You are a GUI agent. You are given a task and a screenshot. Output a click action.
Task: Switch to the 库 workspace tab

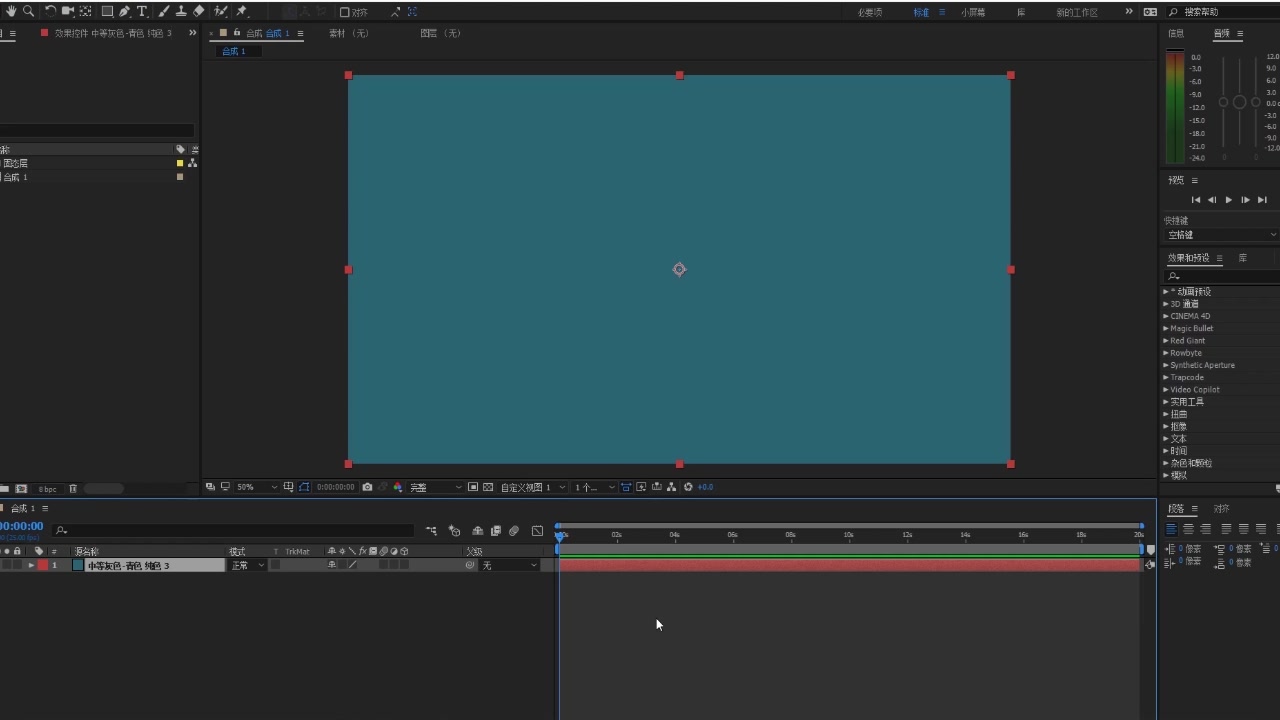tap(1021, 12)
